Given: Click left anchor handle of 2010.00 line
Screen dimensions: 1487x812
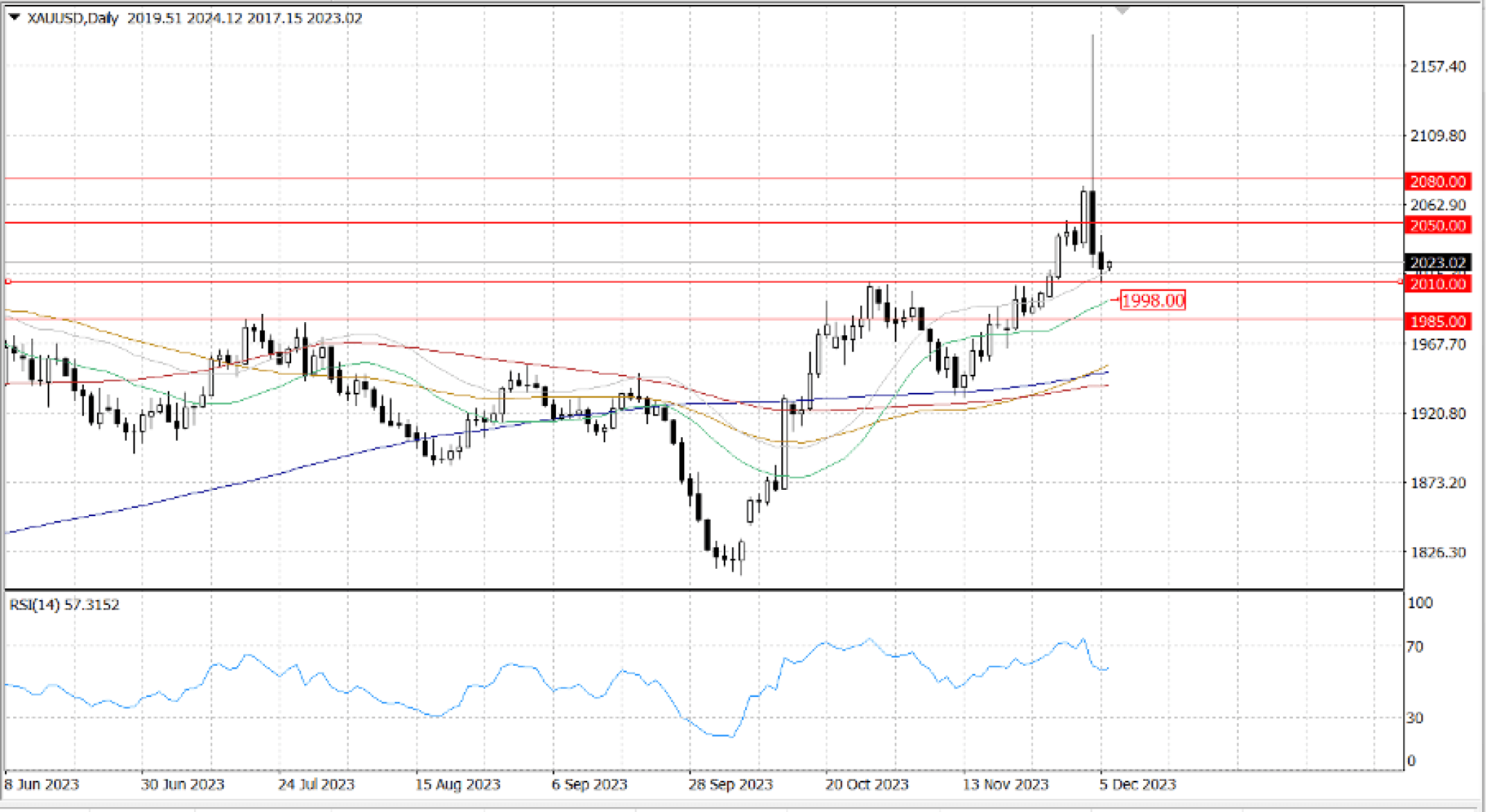Looking at the screenshot, I should tap(8, 281).
